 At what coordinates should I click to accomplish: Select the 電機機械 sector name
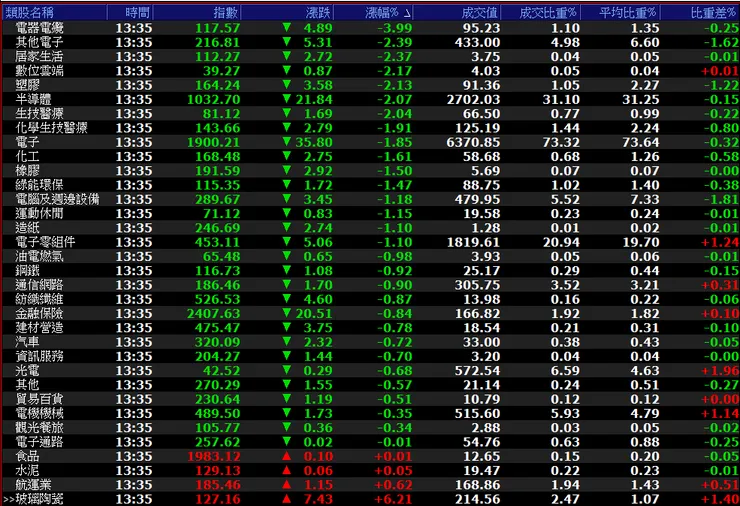coord(39,413)
